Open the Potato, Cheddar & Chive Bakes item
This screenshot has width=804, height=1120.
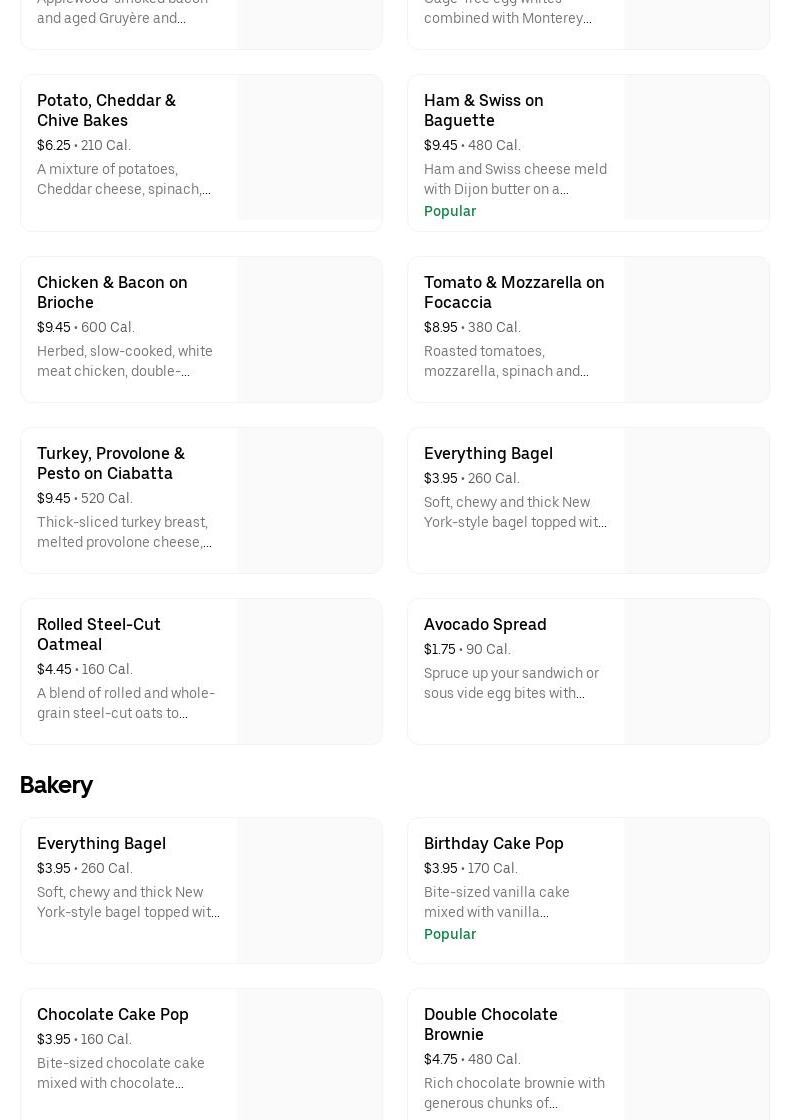106,110
